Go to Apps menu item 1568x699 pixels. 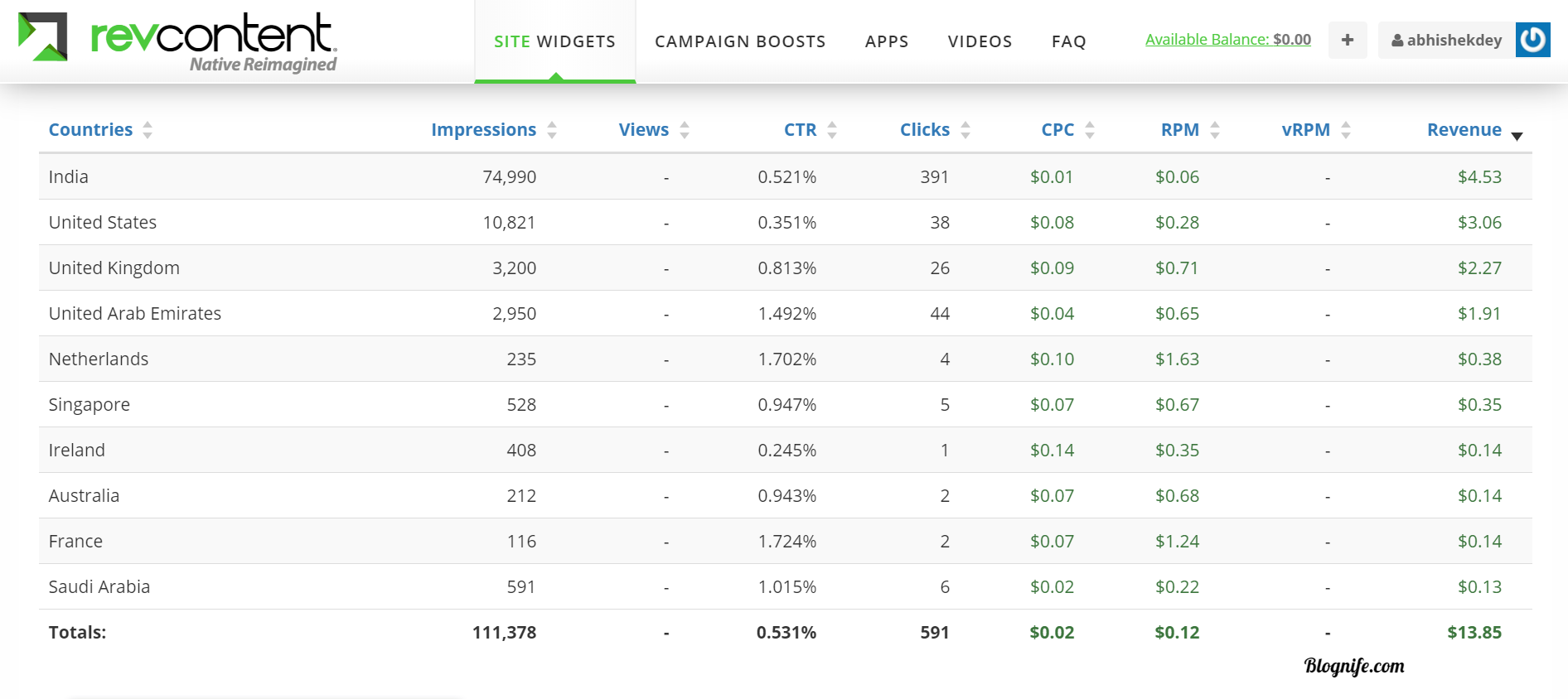coord(887,41)
